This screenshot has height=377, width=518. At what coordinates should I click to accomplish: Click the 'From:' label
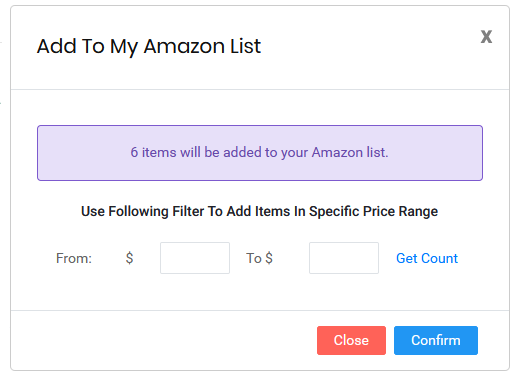pos(74,258)
